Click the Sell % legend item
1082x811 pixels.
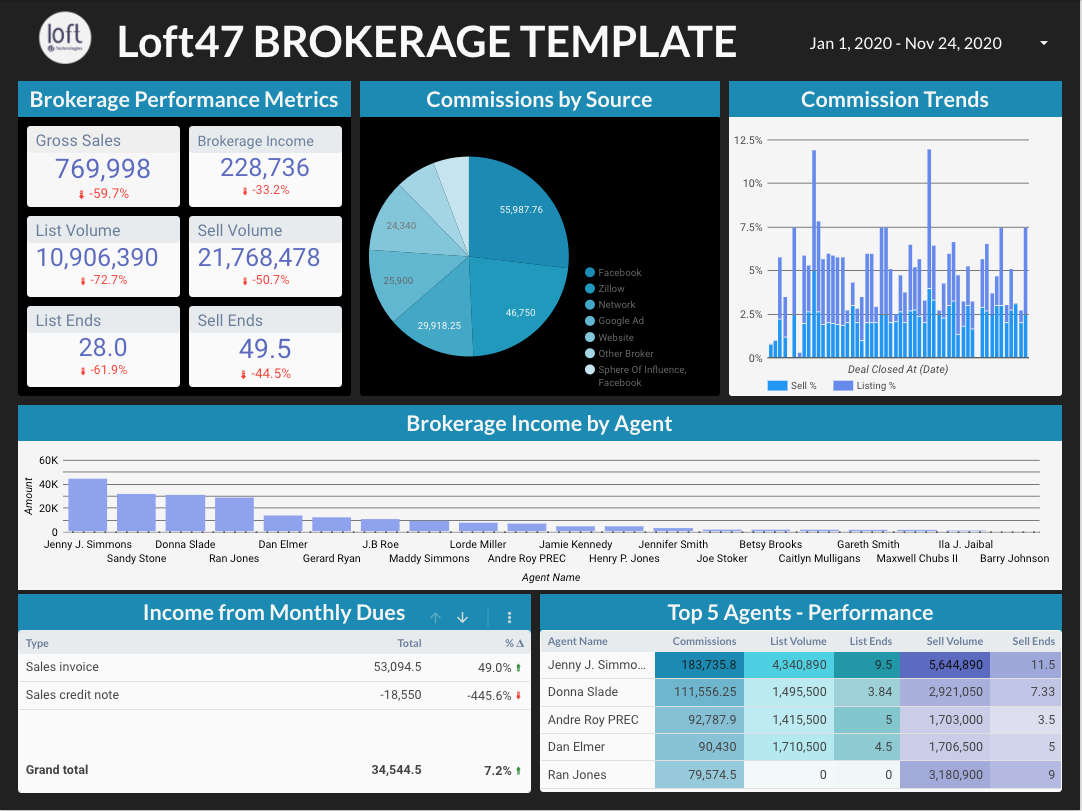792,386
